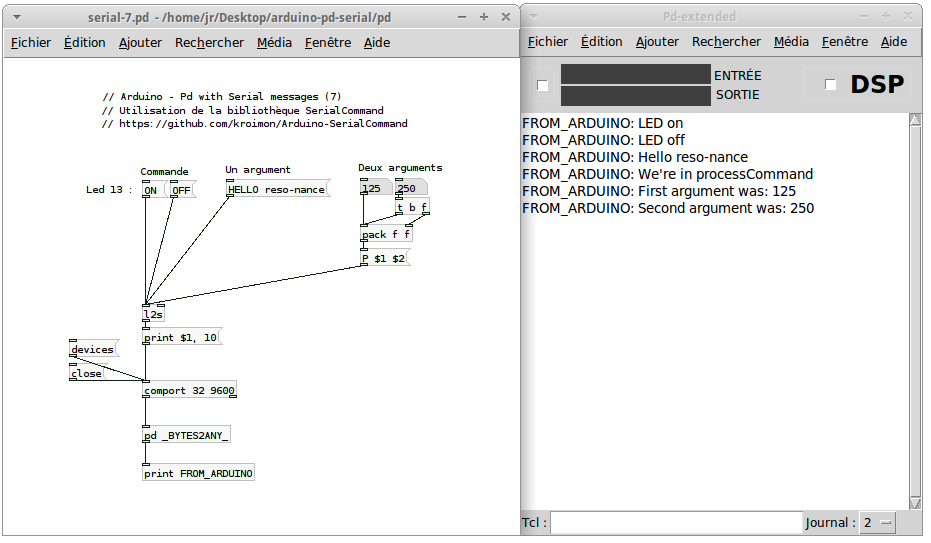Click the devices message box
The image size is (931, 543).
coord(93,349)
